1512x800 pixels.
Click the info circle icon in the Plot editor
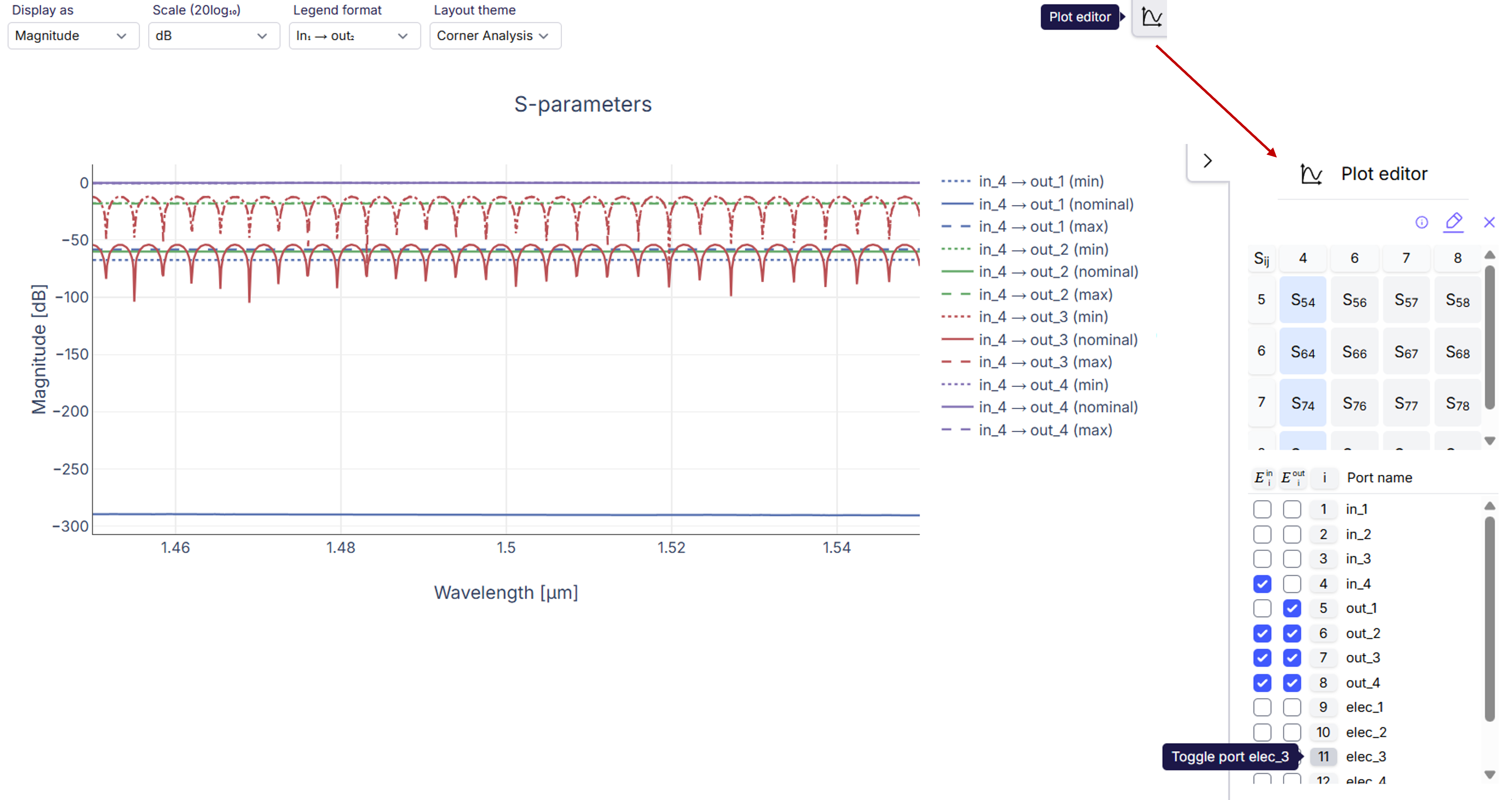click(1421, 222)
